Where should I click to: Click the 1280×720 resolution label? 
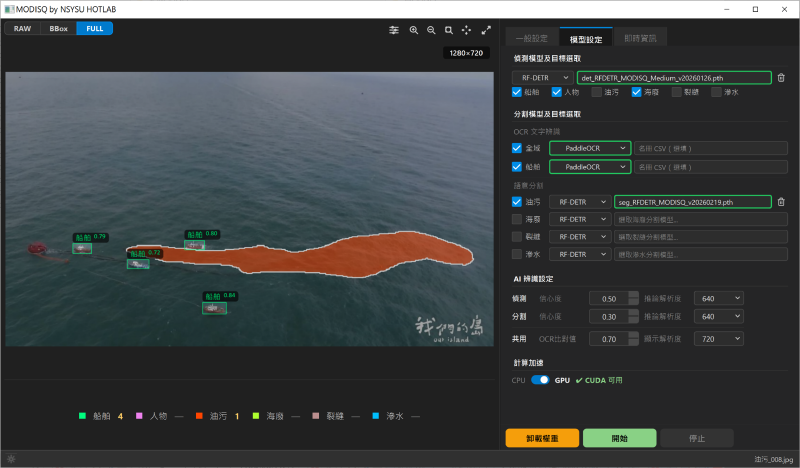pos(466,53)
